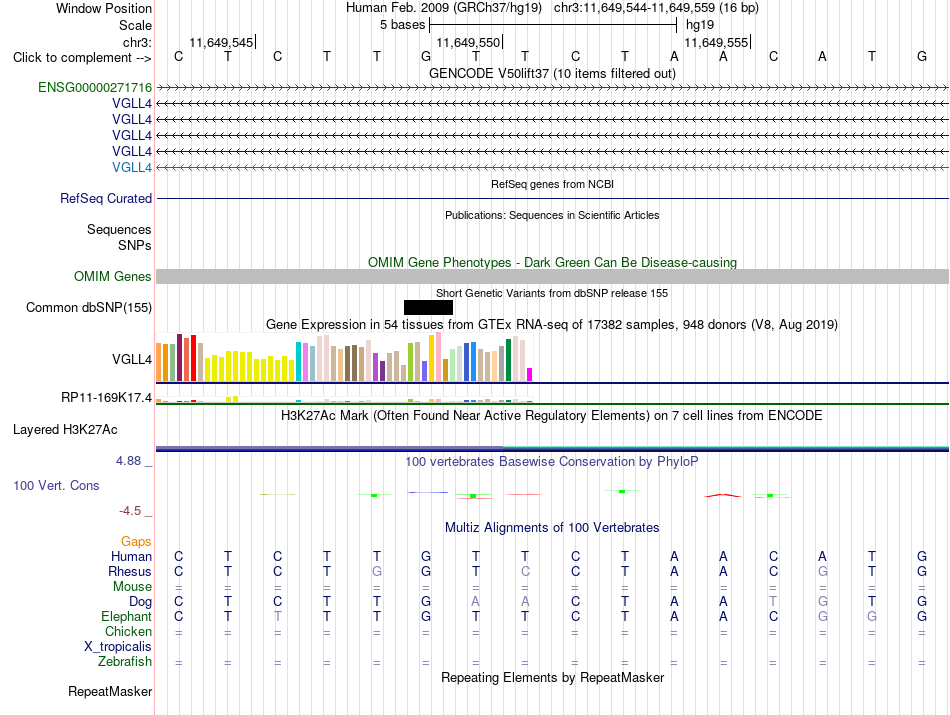Click the hg19 label beside scale bar
Screen dimensions: 950x715
click(700, 25)
